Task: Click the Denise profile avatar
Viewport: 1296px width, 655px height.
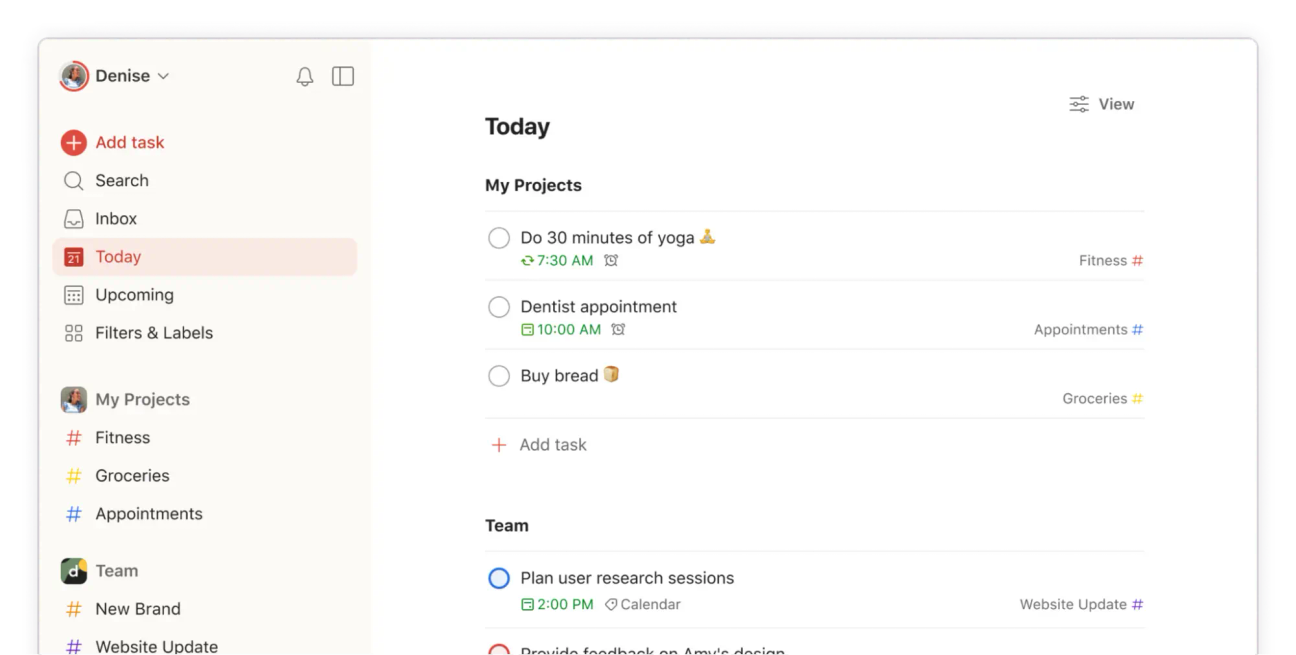Action: tap(72, 75)
